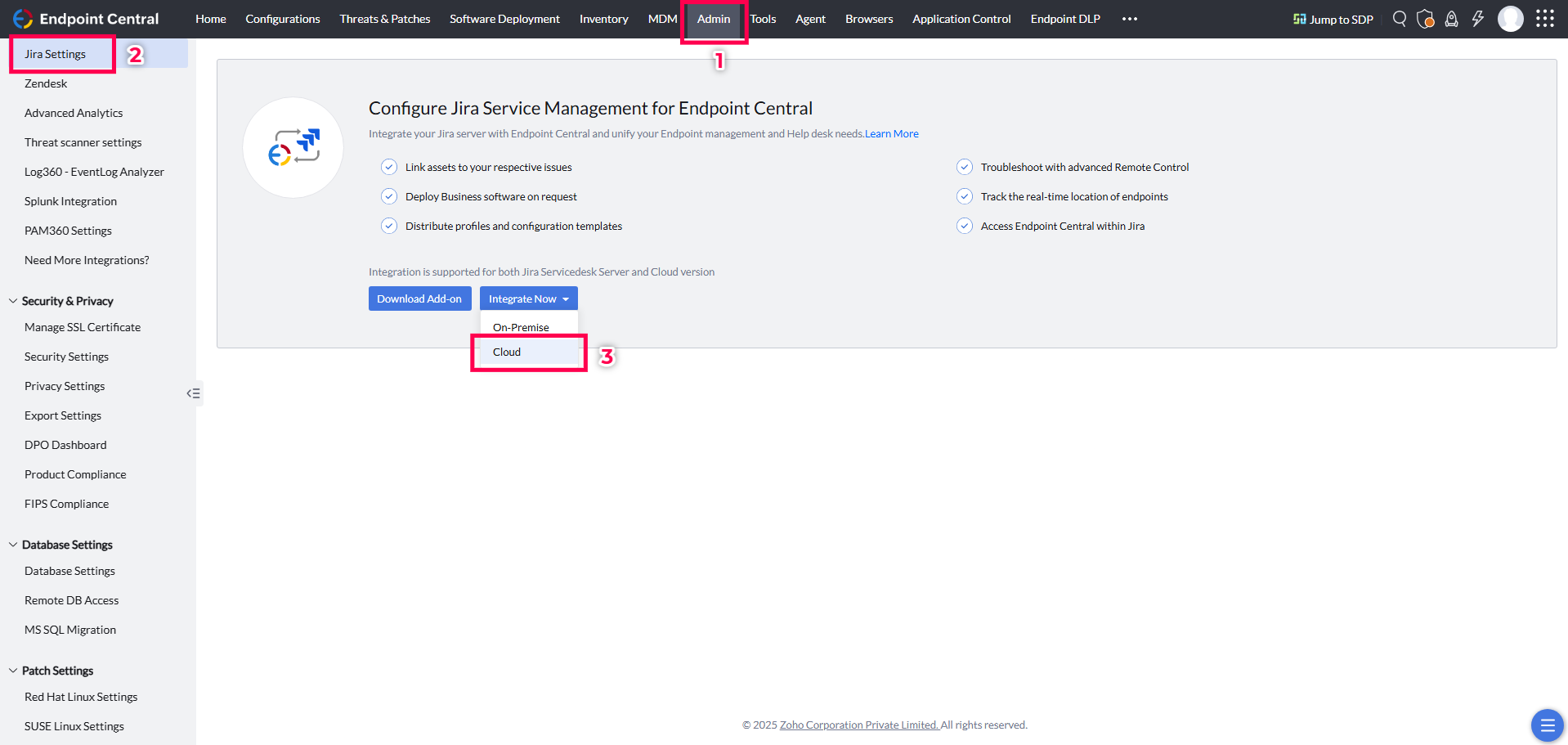Click Need More Integrations? entry
The width and height of the screenshot is (1568, 745).
point(87,260)
